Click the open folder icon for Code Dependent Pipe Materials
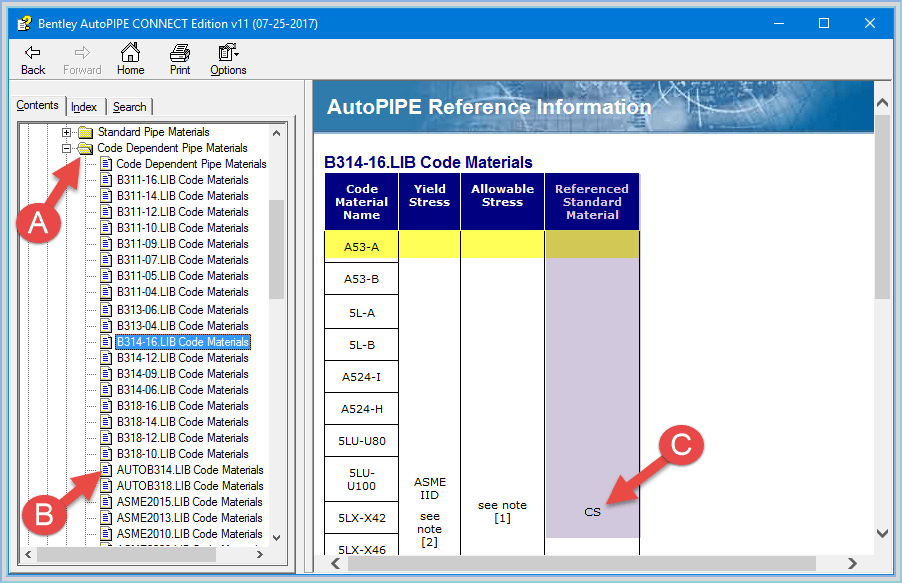 (84, 148)
